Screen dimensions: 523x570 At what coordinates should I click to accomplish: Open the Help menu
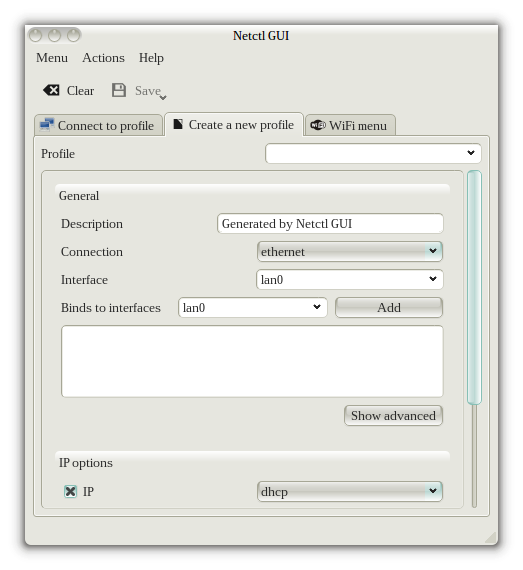151,58
